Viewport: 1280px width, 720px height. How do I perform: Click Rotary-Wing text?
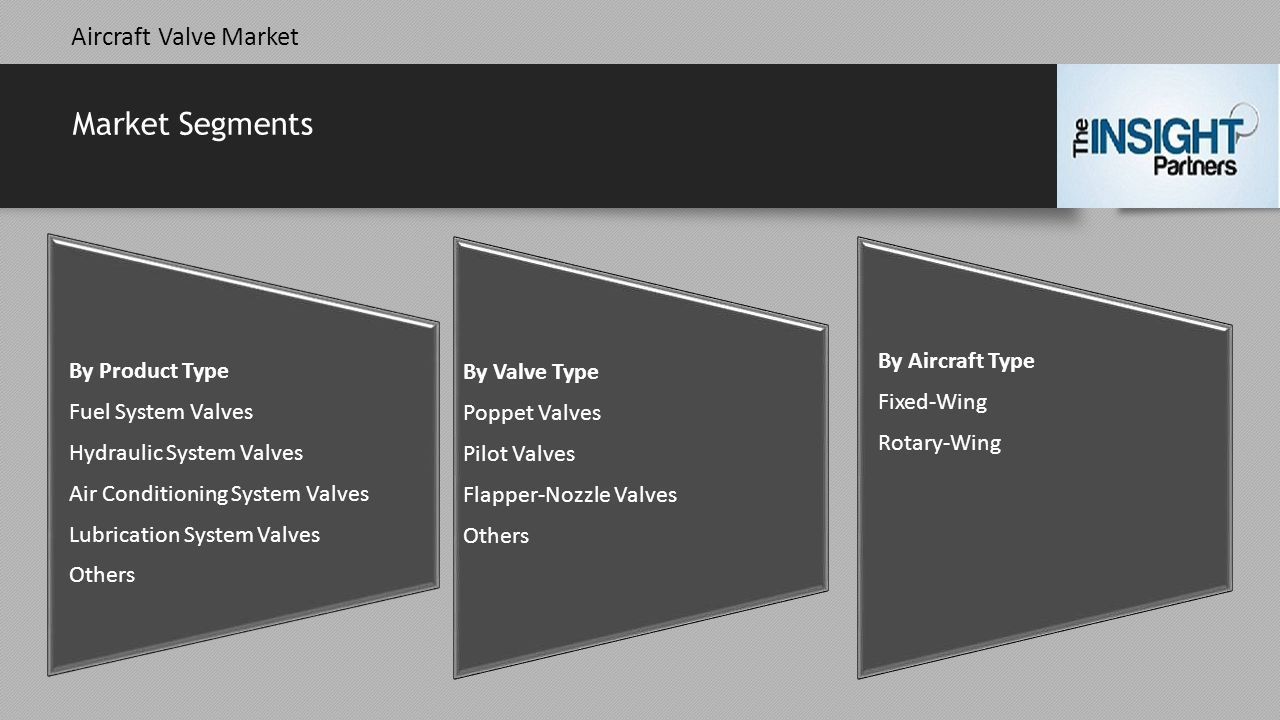click(939, 443)
